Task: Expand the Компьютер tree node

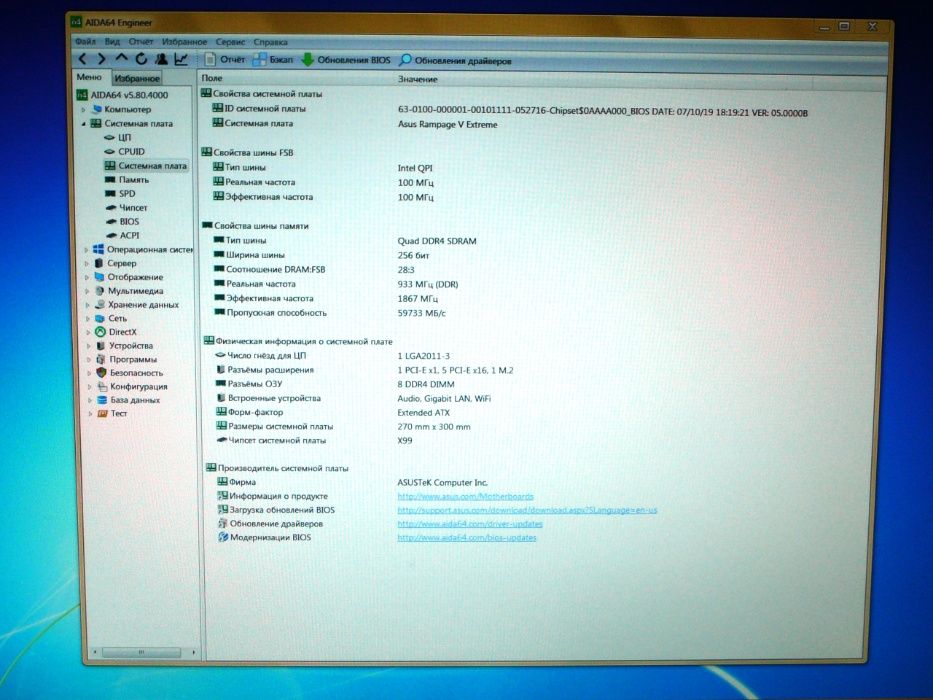Action: tap(84, 110)
